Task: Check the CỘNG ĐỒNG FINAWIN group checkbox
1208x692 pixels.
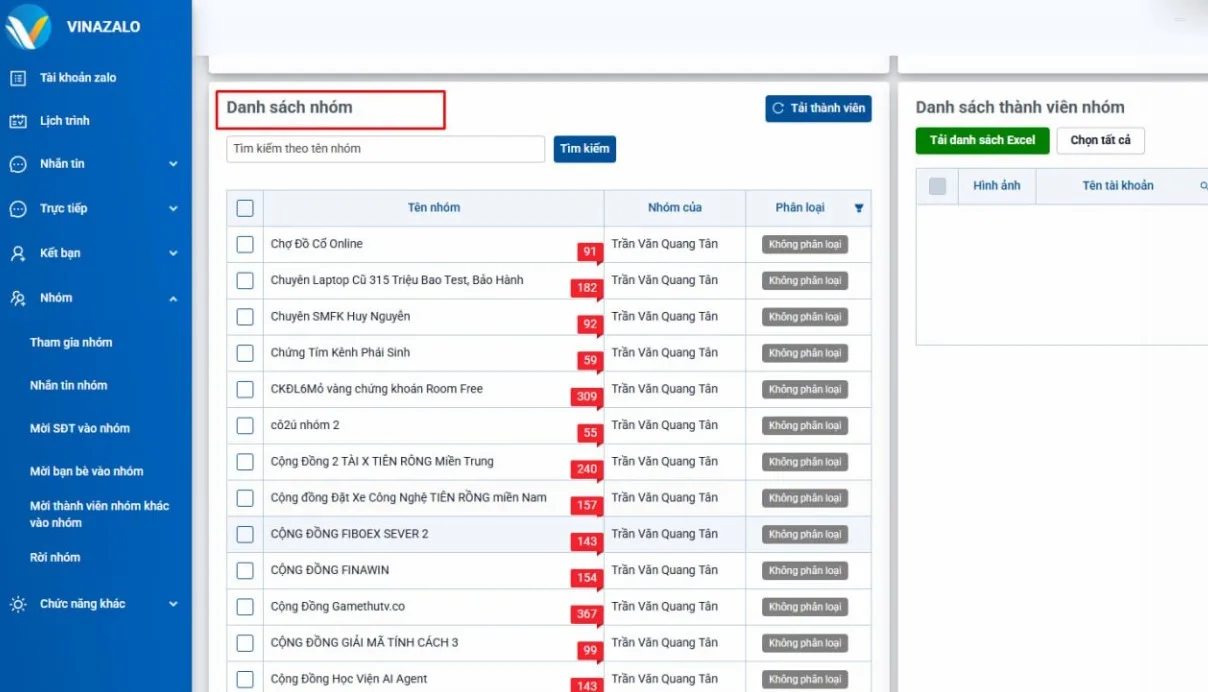Action: (245, 570)
